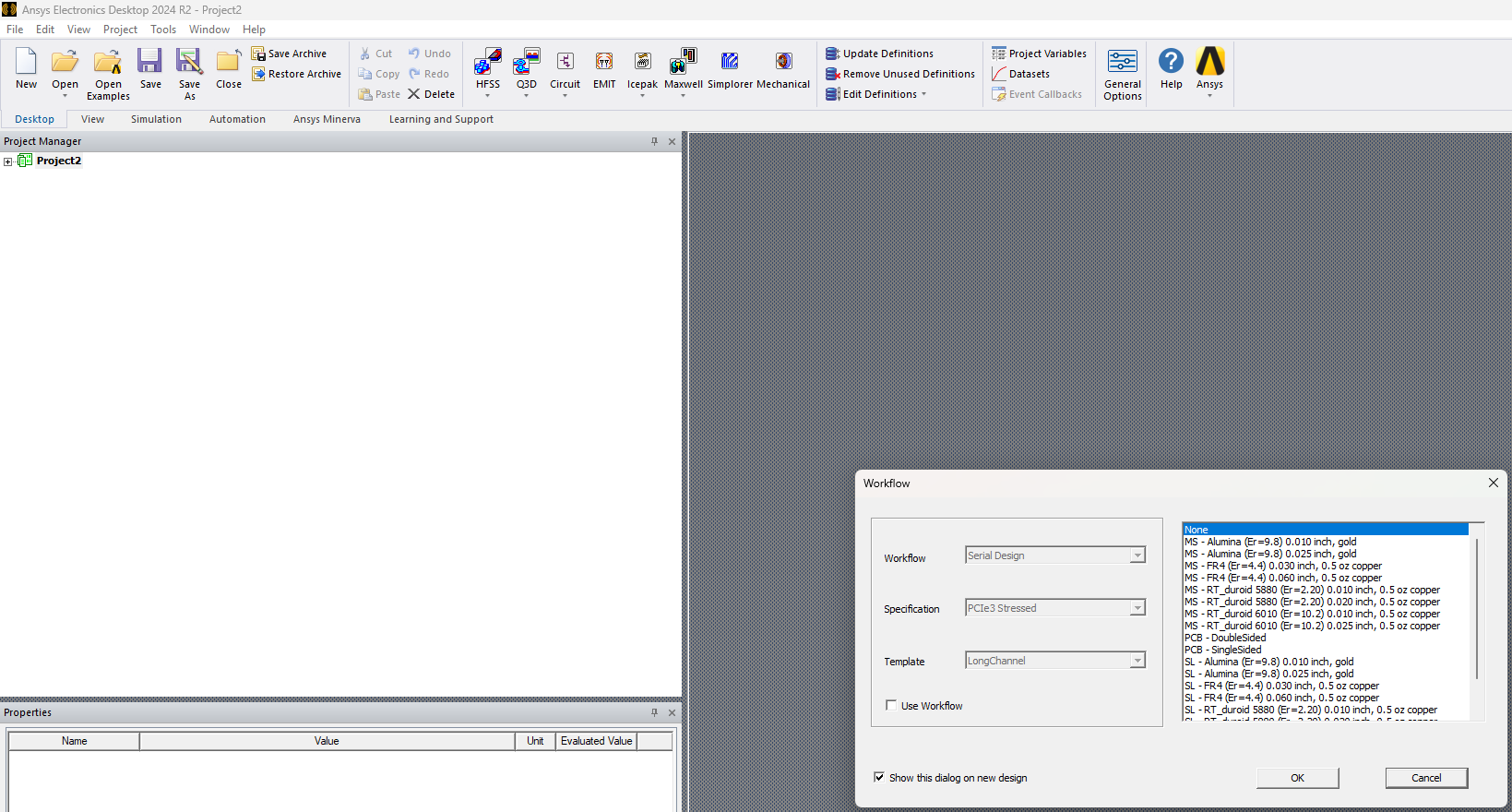Click the HFSS design icon
This screenshot has width=1512, height=812.
click(x=487, y=62)
